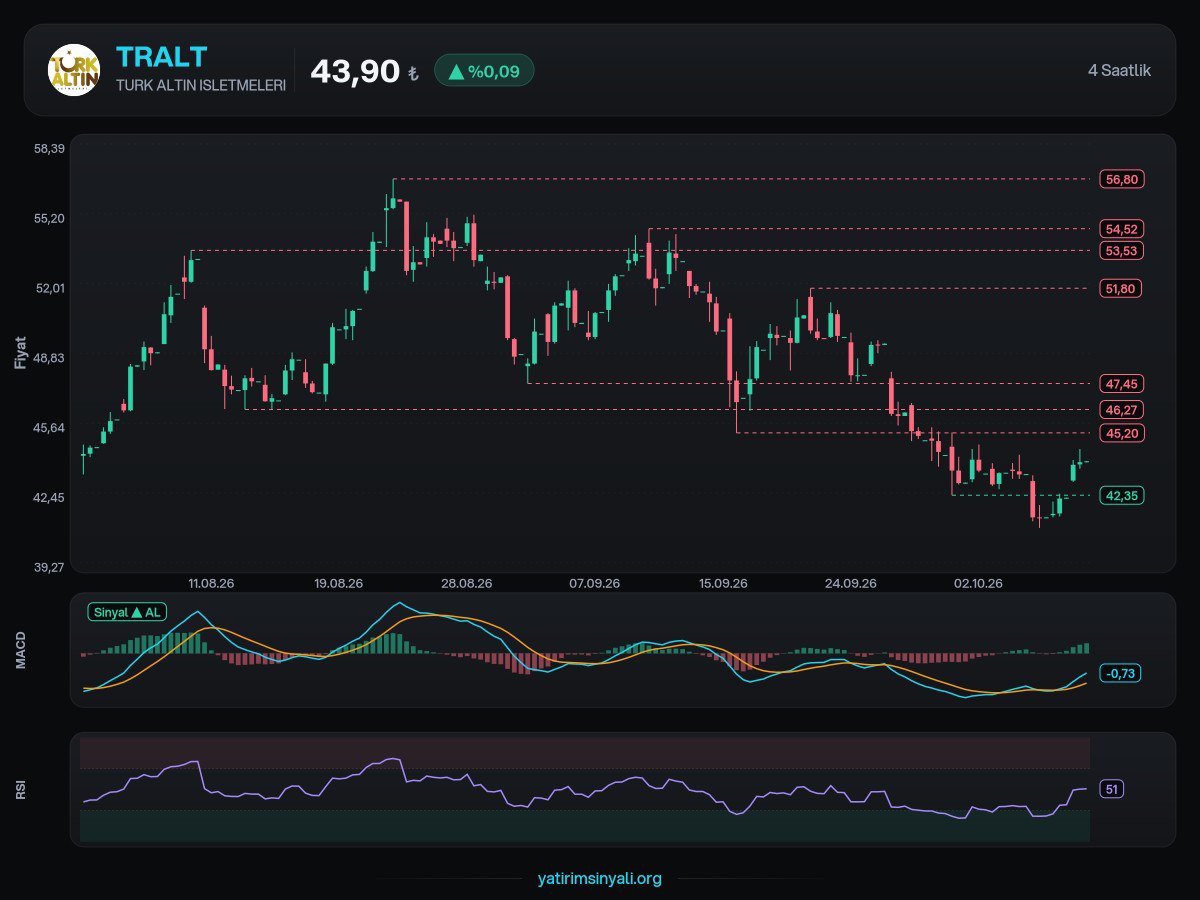Screen dimensions: 1200x900
Task: Click the TURK ALTIN ISLETMELERI company name
Action: (201, 86)
